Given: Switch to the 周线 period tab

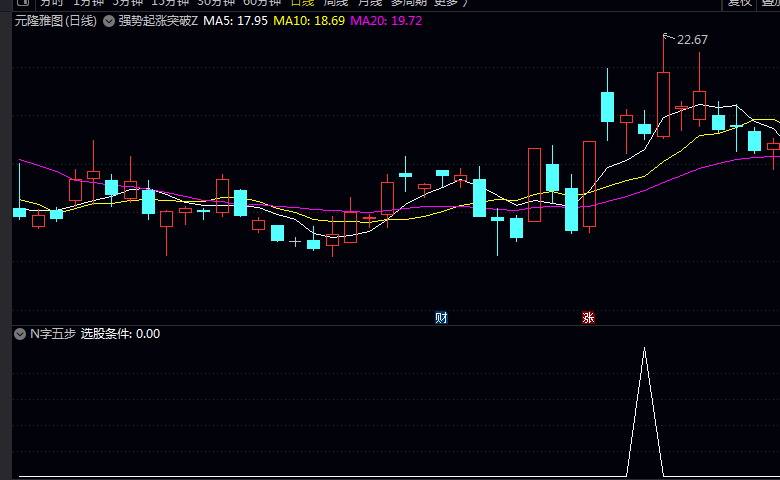Looking at the screenshot, I should click(336, 3).
